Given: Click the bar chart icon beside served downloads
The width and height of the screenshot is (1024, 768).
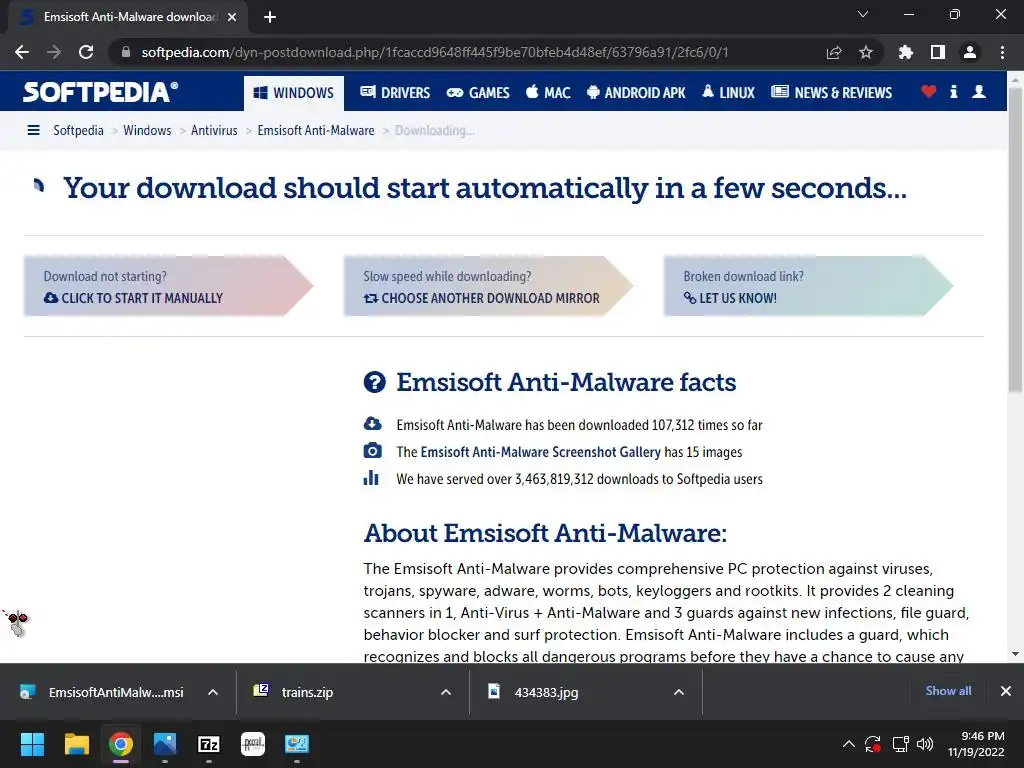Looking at the screenshot, I should tap(371, 478).
